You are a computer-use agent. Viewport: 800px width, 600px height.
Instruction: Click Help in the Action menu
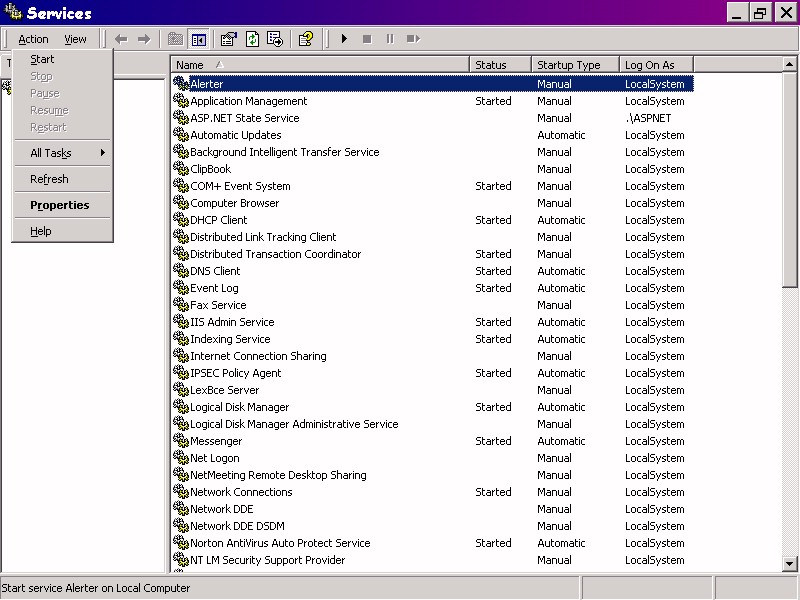[x=41, y=231]
